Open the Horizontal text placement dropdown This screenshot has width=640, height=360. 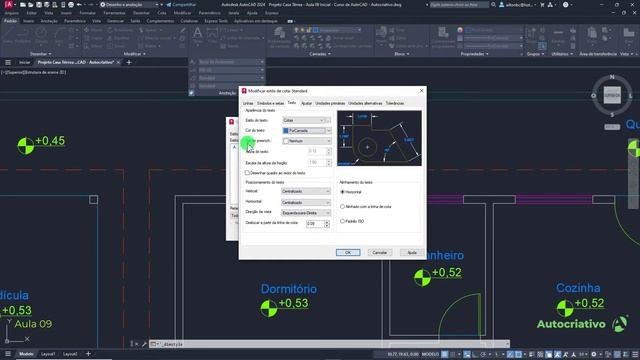306,202
